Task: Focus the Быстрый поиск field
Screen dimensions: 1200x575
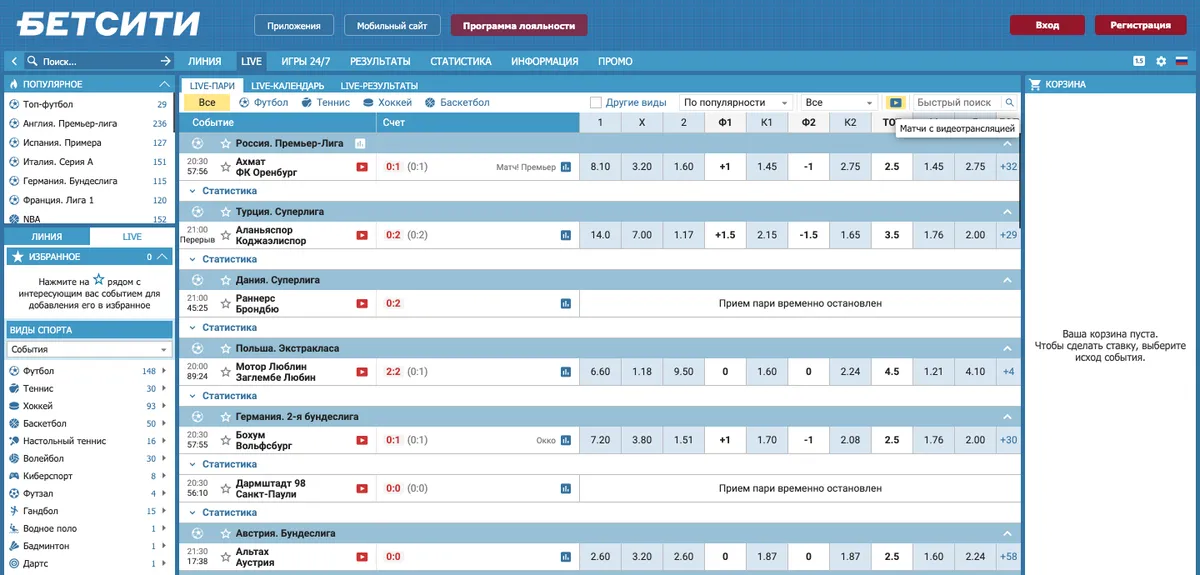Action: 956,102
